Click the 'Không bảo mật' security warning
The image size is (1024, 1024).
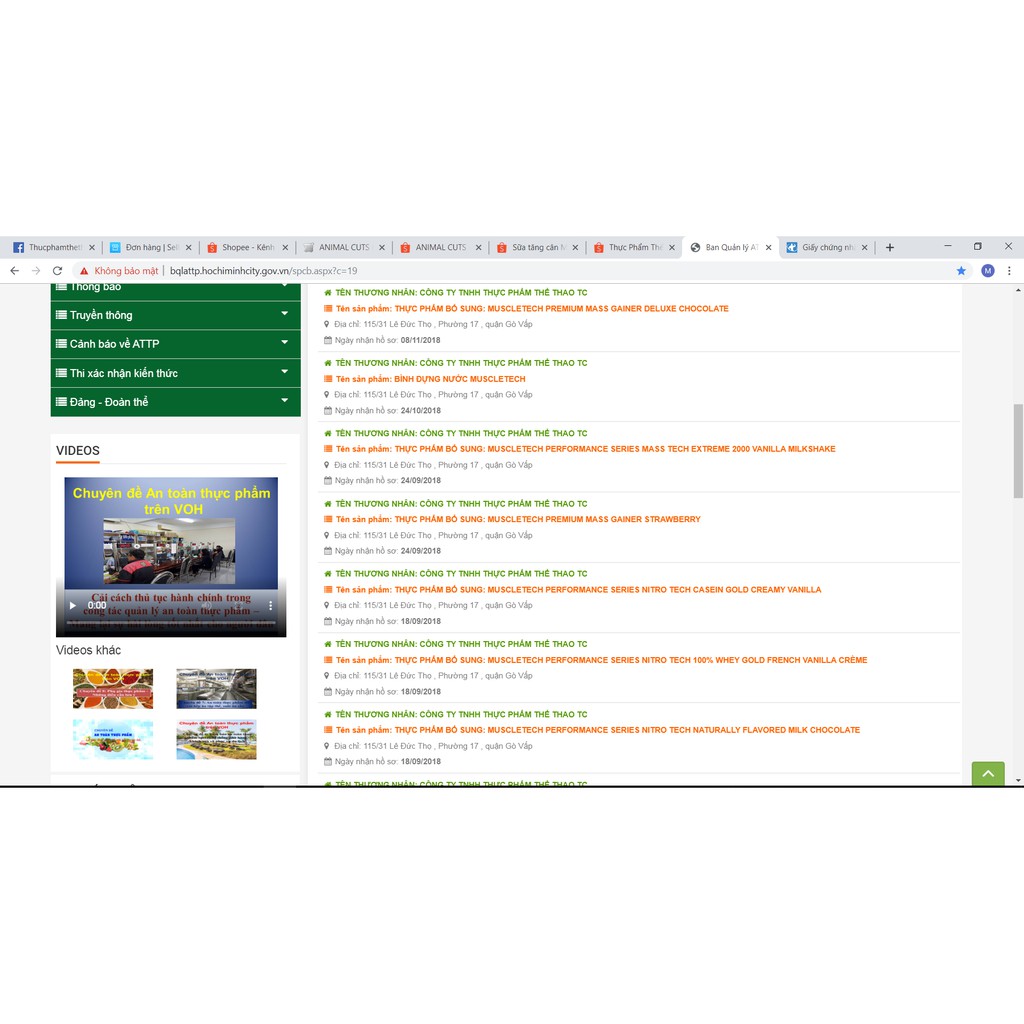[x=119, y=271]
